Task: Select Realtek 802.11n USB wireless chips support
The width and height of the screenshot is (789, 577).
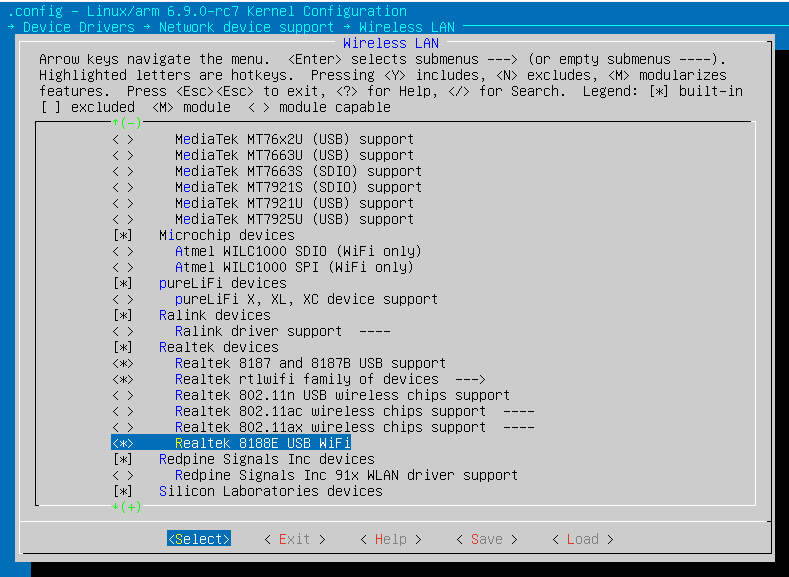Action: tap(342, 395)
